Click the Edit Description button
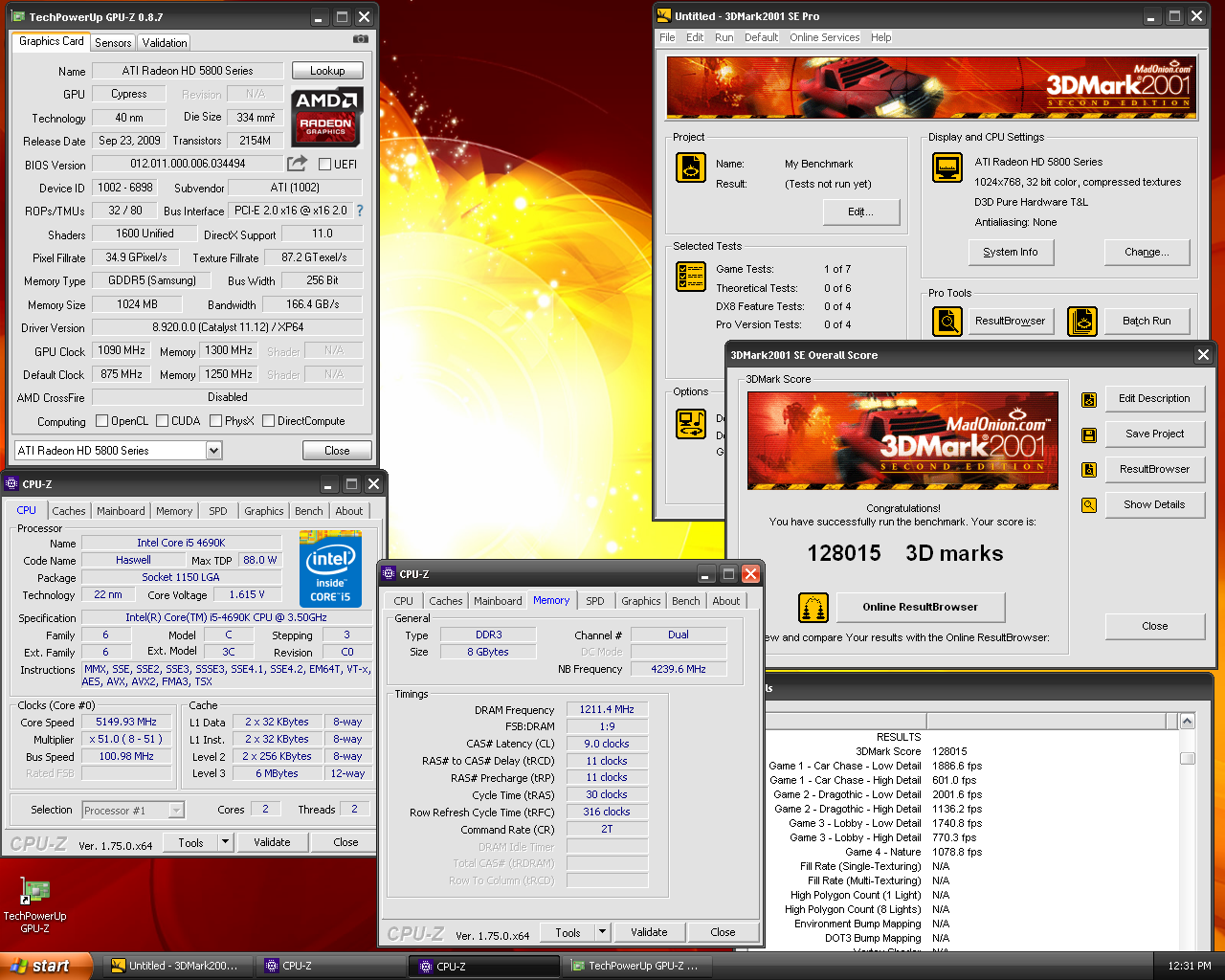The height and width of the screenshot is (980, 1225). (1155, 398)
